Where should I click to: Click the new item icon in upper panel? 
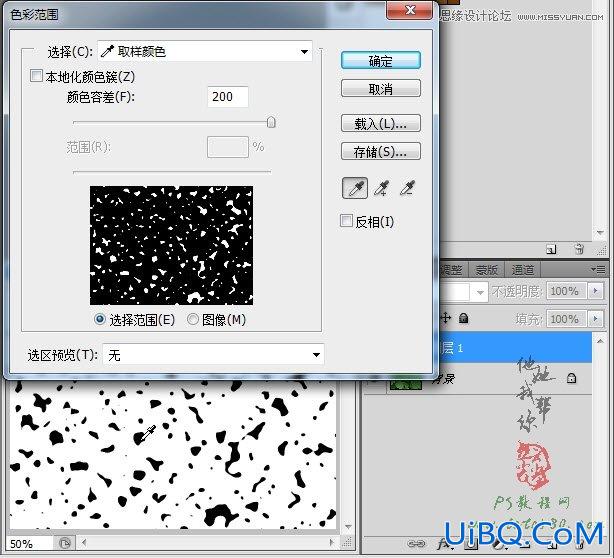[x=551, y=249]
